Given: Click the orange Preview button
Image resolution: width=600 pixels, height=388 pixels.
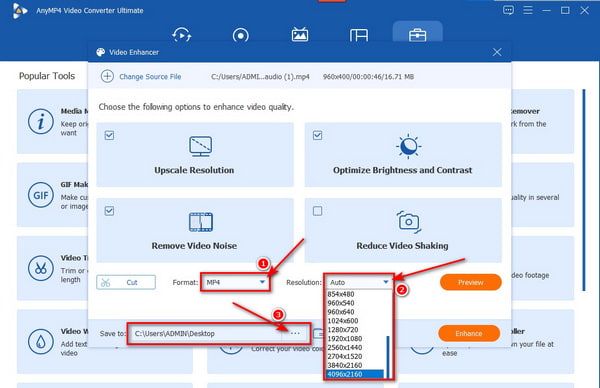Looking at the screenshot, I should pyautogui.click(x=471, y=282).
